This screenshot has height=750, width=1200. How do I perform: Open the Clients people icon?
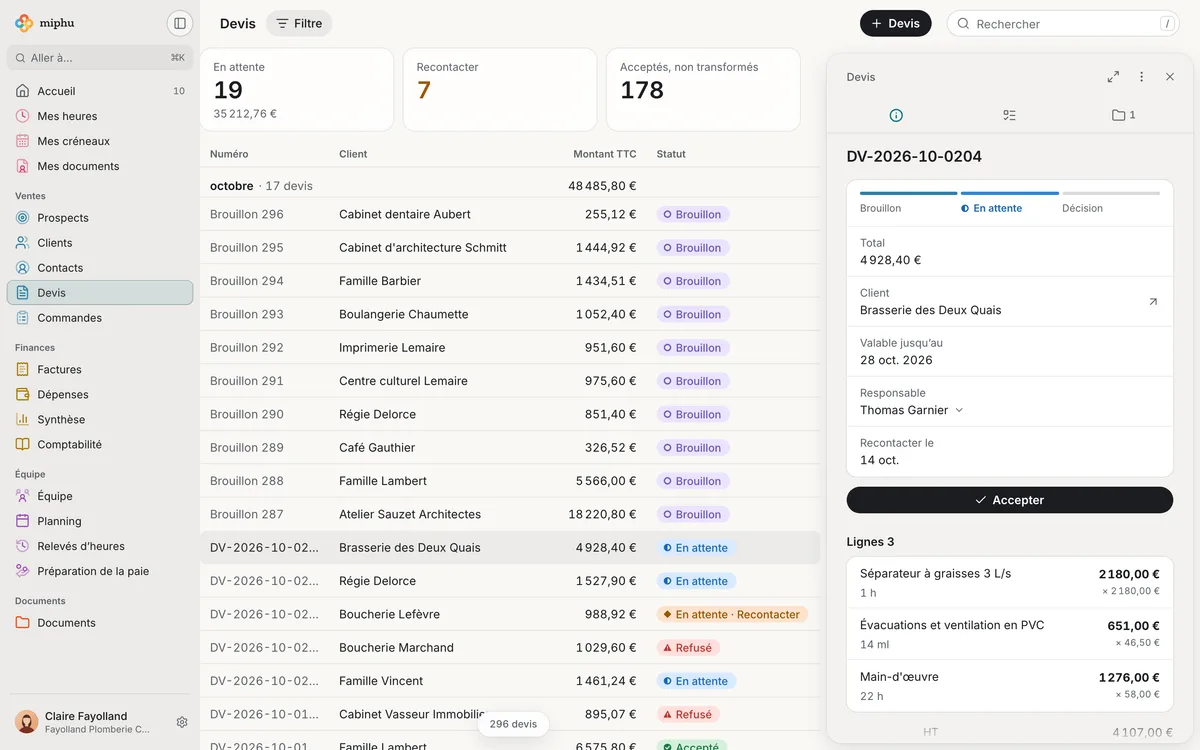[23, 243]
